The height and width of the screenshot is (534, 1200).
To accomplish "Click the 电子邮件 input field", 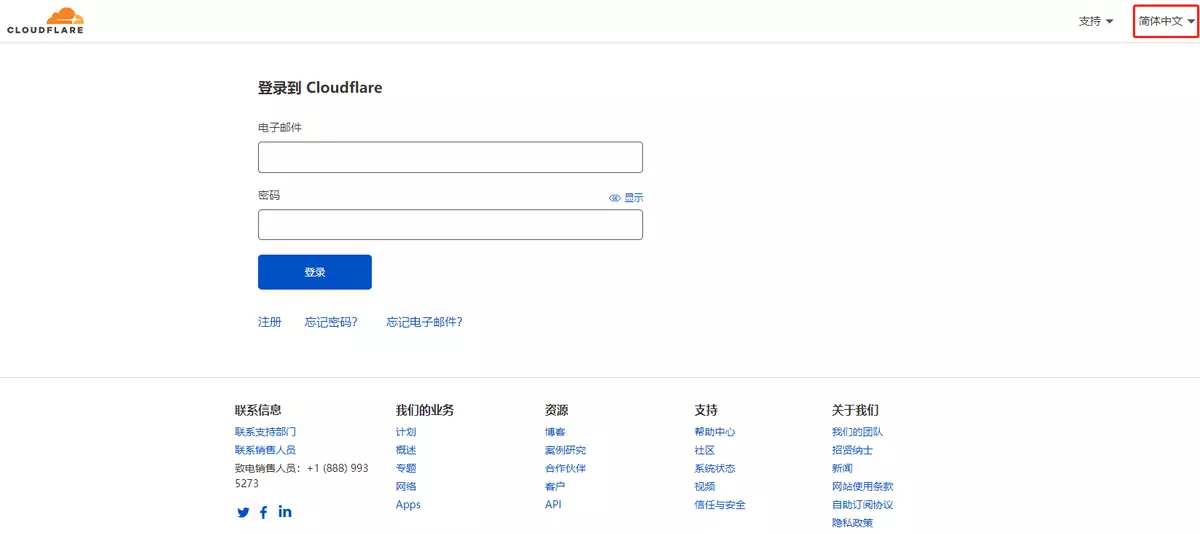I will pyautogui.click(x=450, y=158).
